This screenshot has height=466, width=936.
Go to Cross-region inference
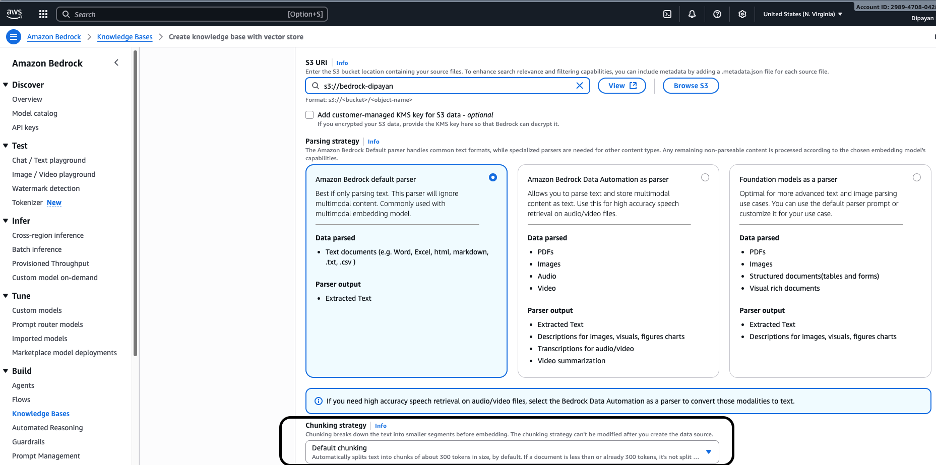[x=48, y=236]
